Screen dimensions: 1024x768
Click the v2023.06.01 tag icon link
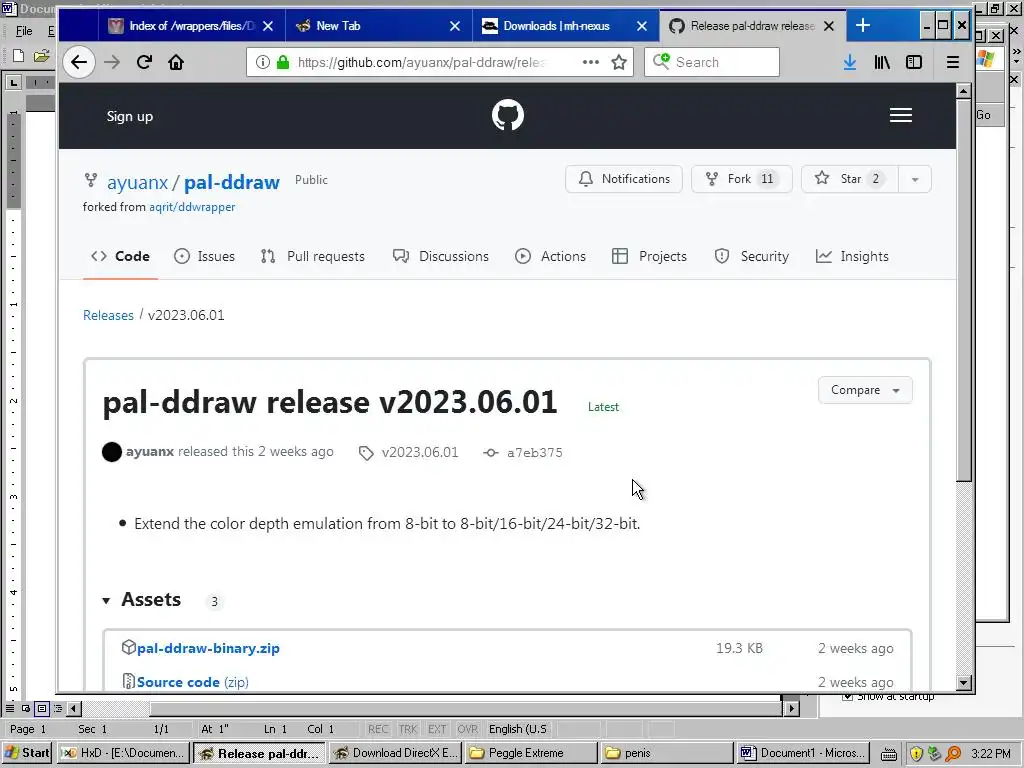click(x=366, y=453)
